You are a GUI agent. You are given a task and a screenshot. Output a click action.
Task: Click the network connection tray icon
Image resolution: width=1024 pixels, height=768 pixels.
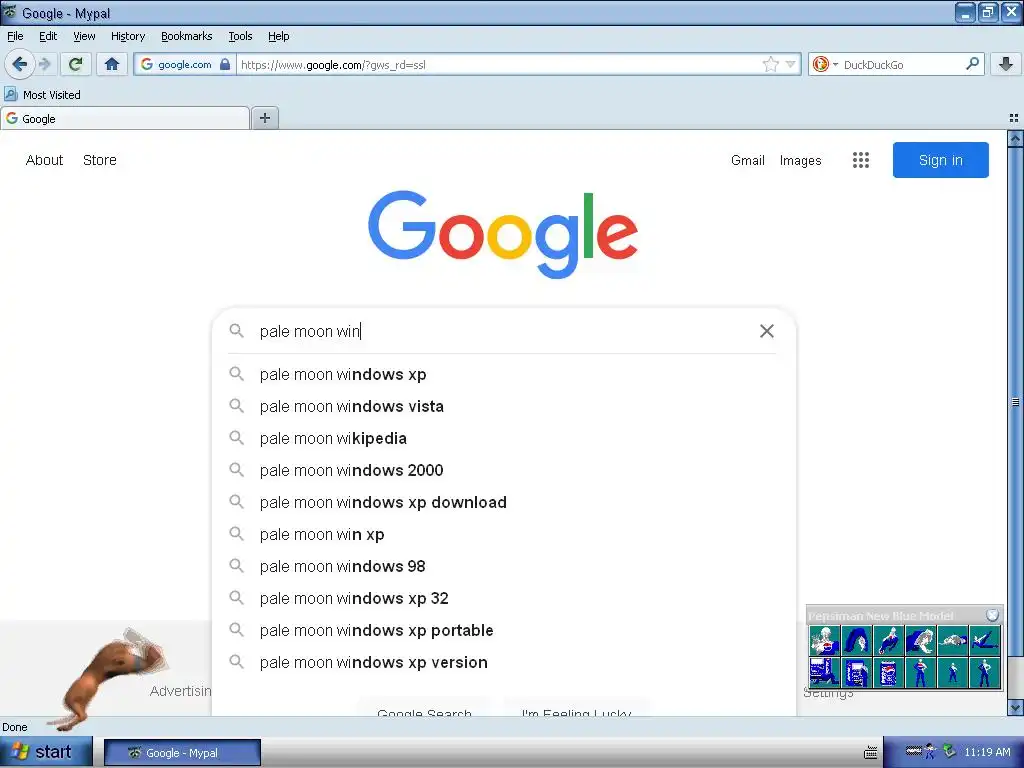click(949, 752)
